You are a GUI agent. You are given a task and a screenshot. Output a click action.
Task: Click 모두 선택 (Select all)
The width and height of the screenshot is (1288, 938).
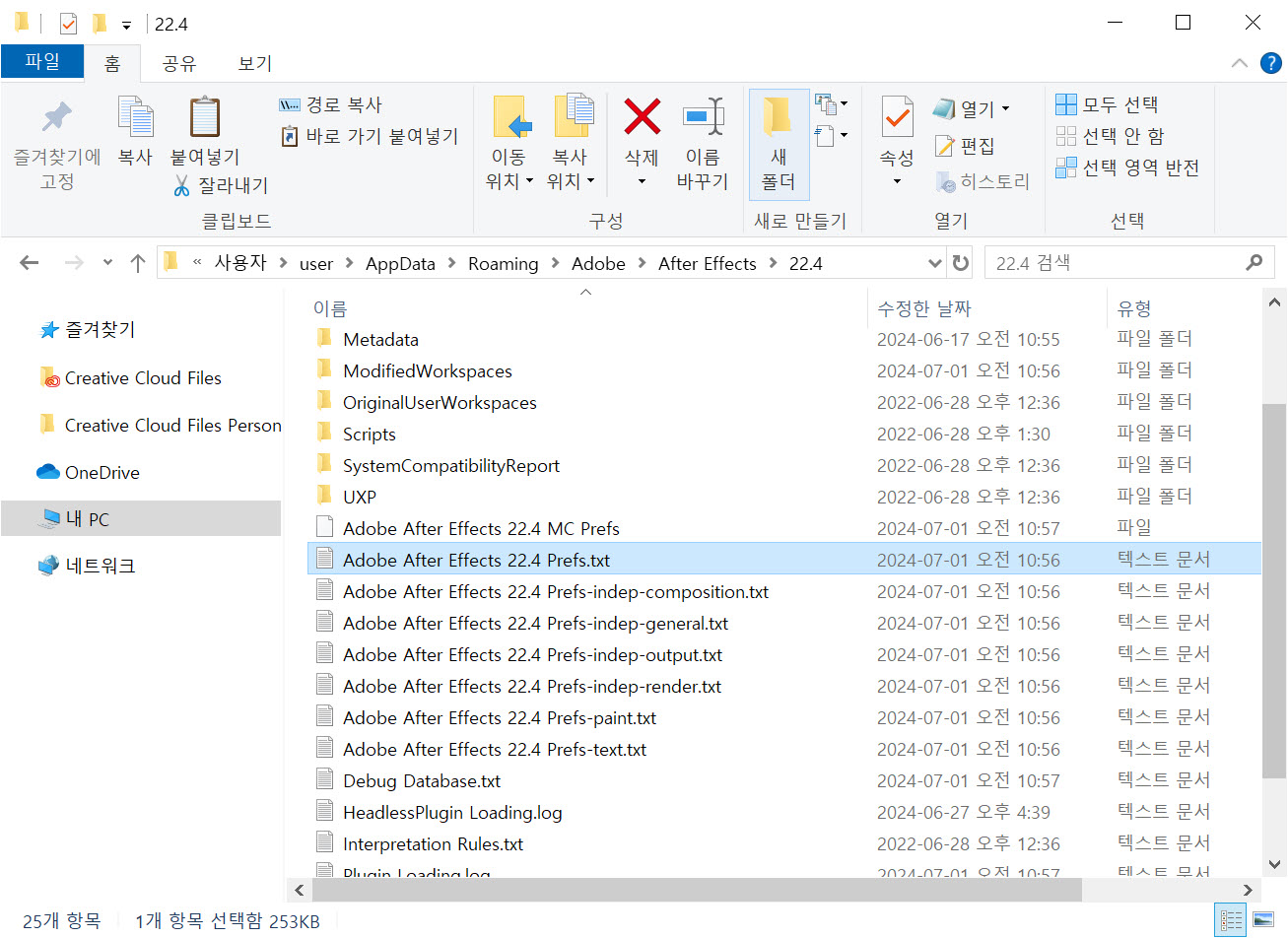1107,104
